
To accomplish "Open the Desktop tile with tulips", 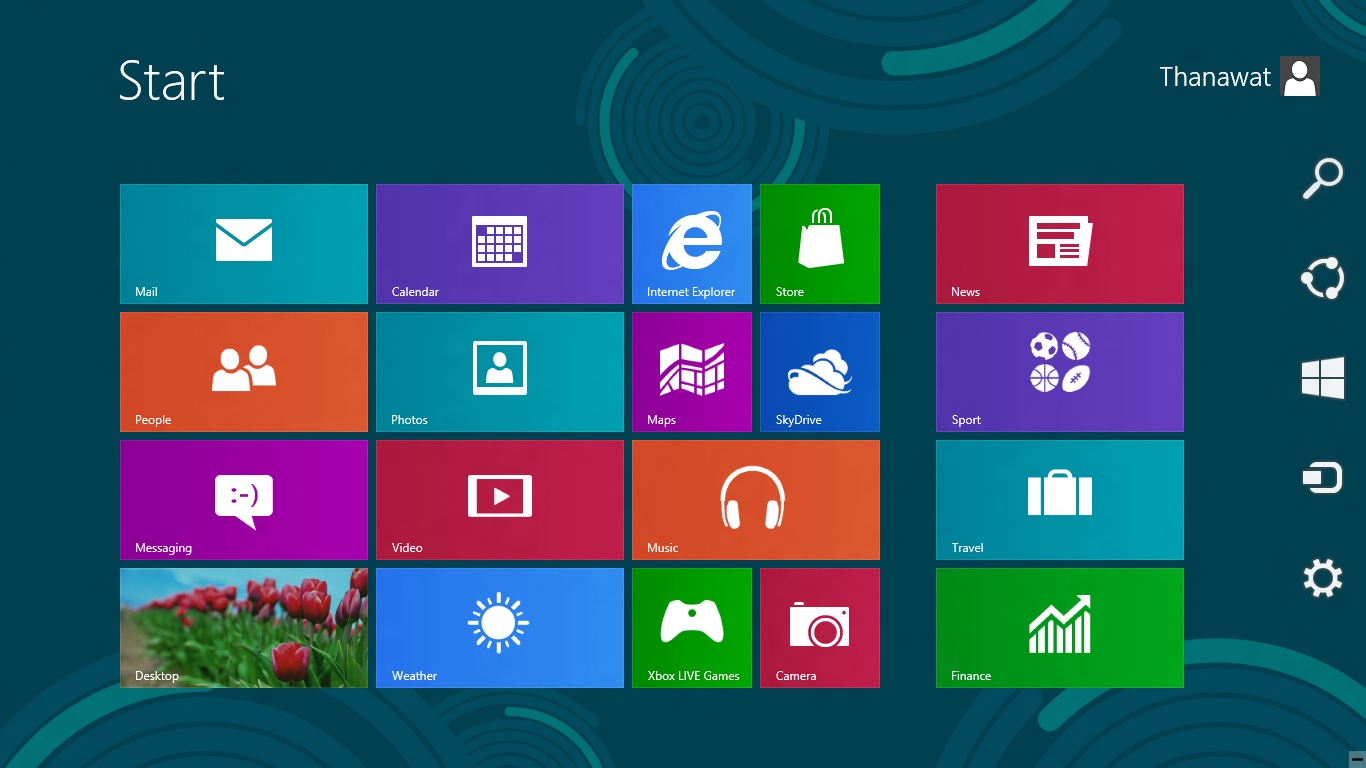I will 244,628.
